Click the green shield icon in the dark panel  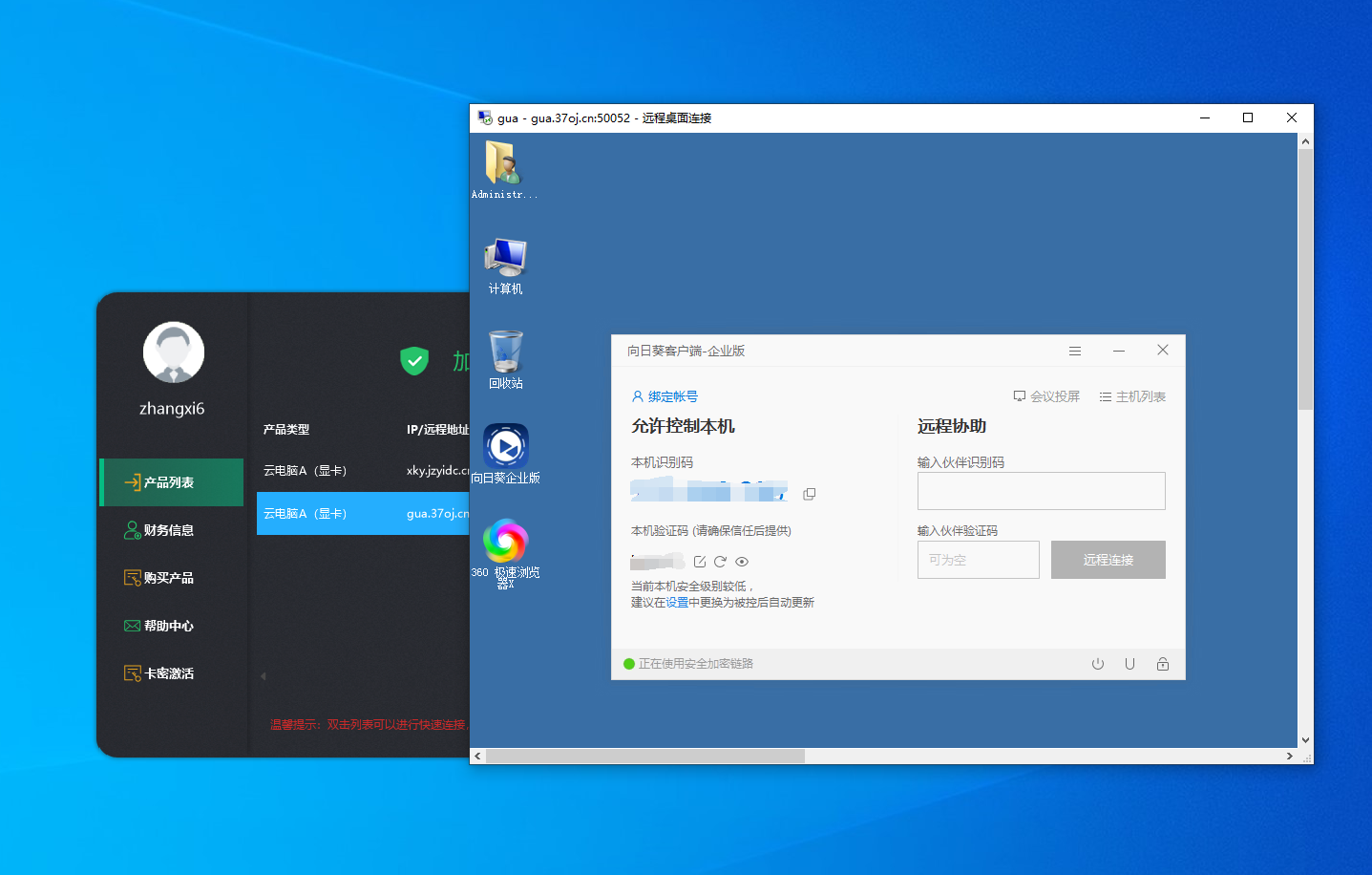click(414, 360)
